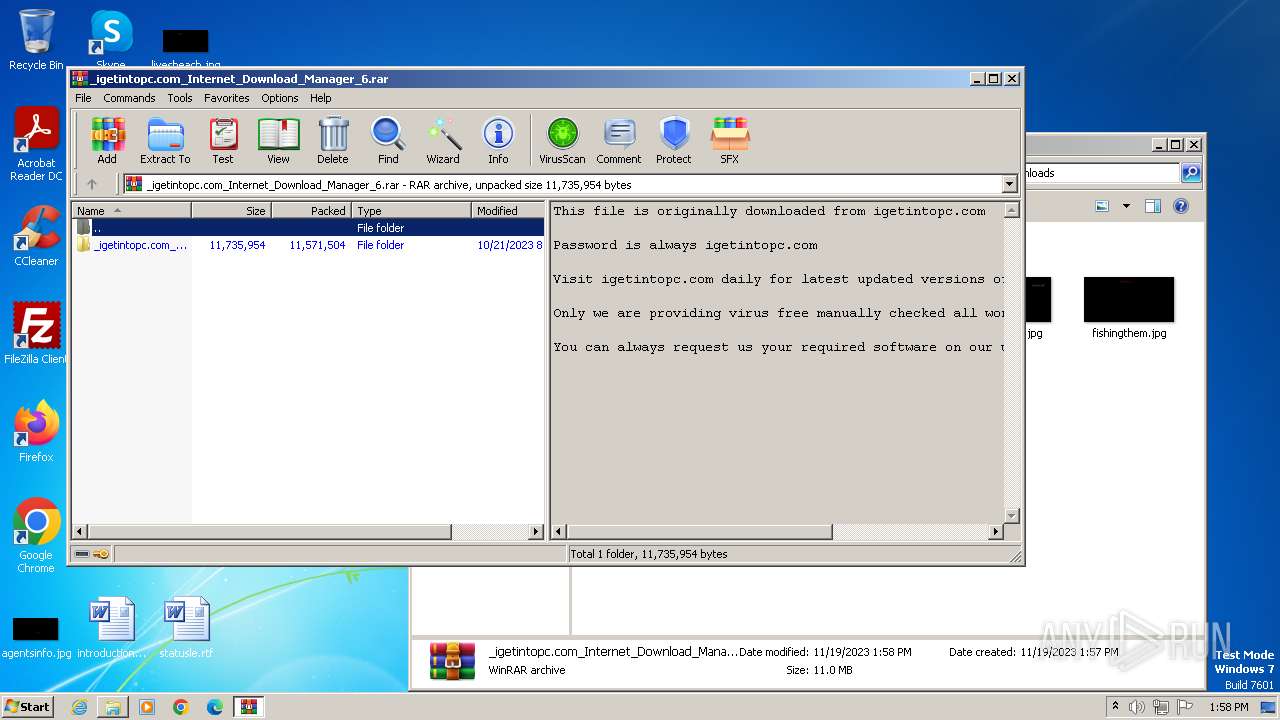
Task: Sort by Type column header
Action: click(x=412, y=210)
